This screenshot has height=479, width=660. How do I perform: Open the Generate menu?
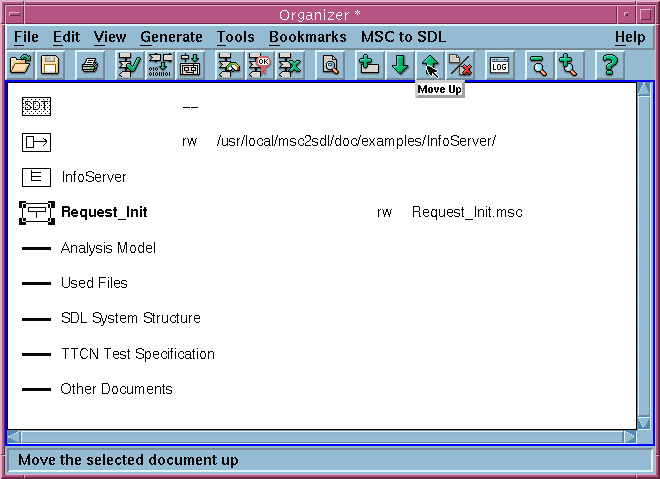click(x=171, y=37)
